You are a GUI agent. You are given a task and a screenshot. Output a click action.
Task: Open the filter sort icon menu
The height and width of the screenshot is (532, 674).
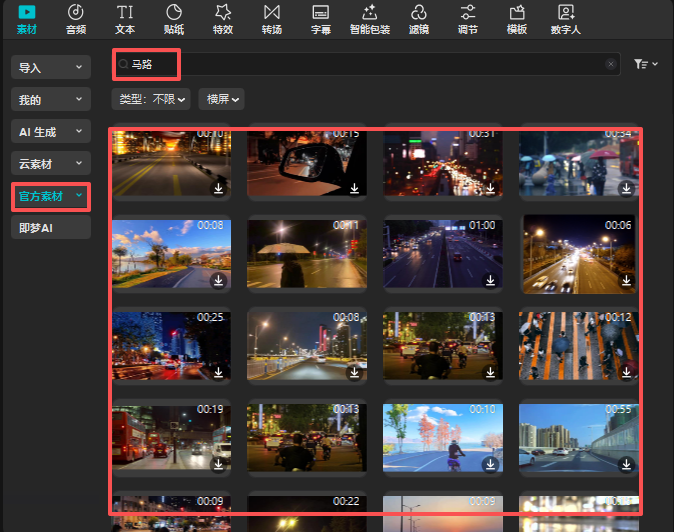[645, 64]
